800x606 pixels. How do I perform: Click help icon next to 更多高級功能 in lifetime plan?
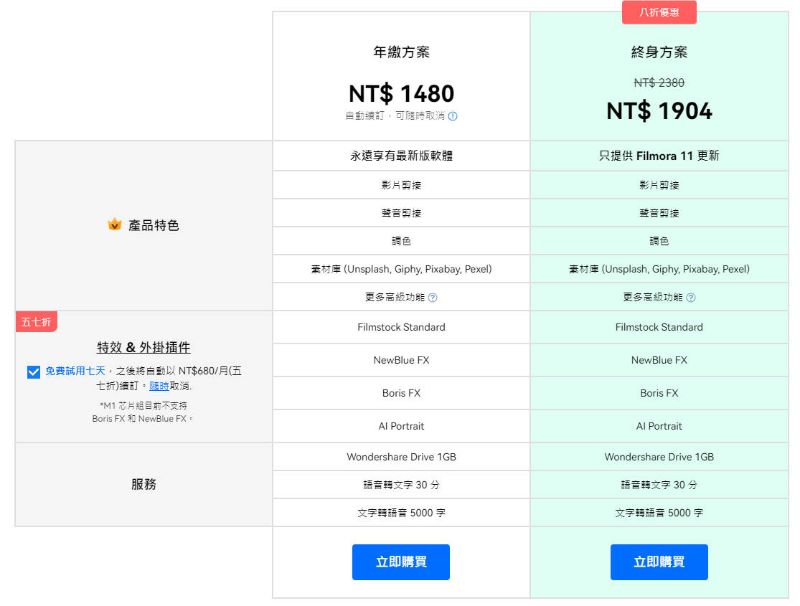(691, 297)
